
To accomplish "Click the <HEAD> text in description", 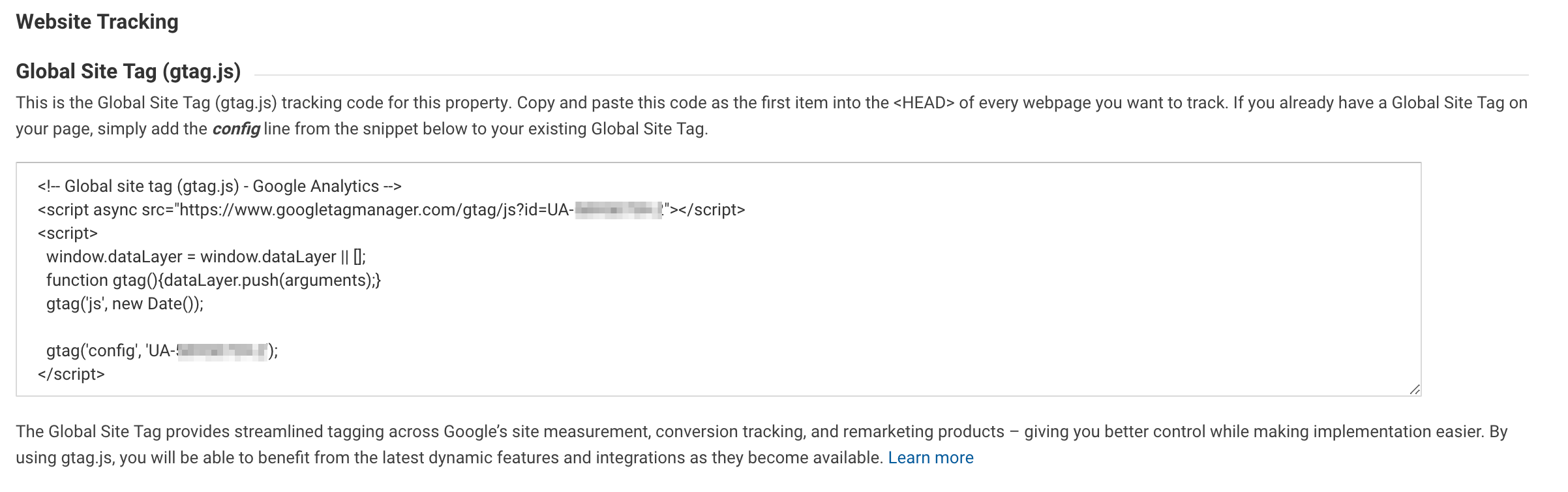I will tap(924, 102).
